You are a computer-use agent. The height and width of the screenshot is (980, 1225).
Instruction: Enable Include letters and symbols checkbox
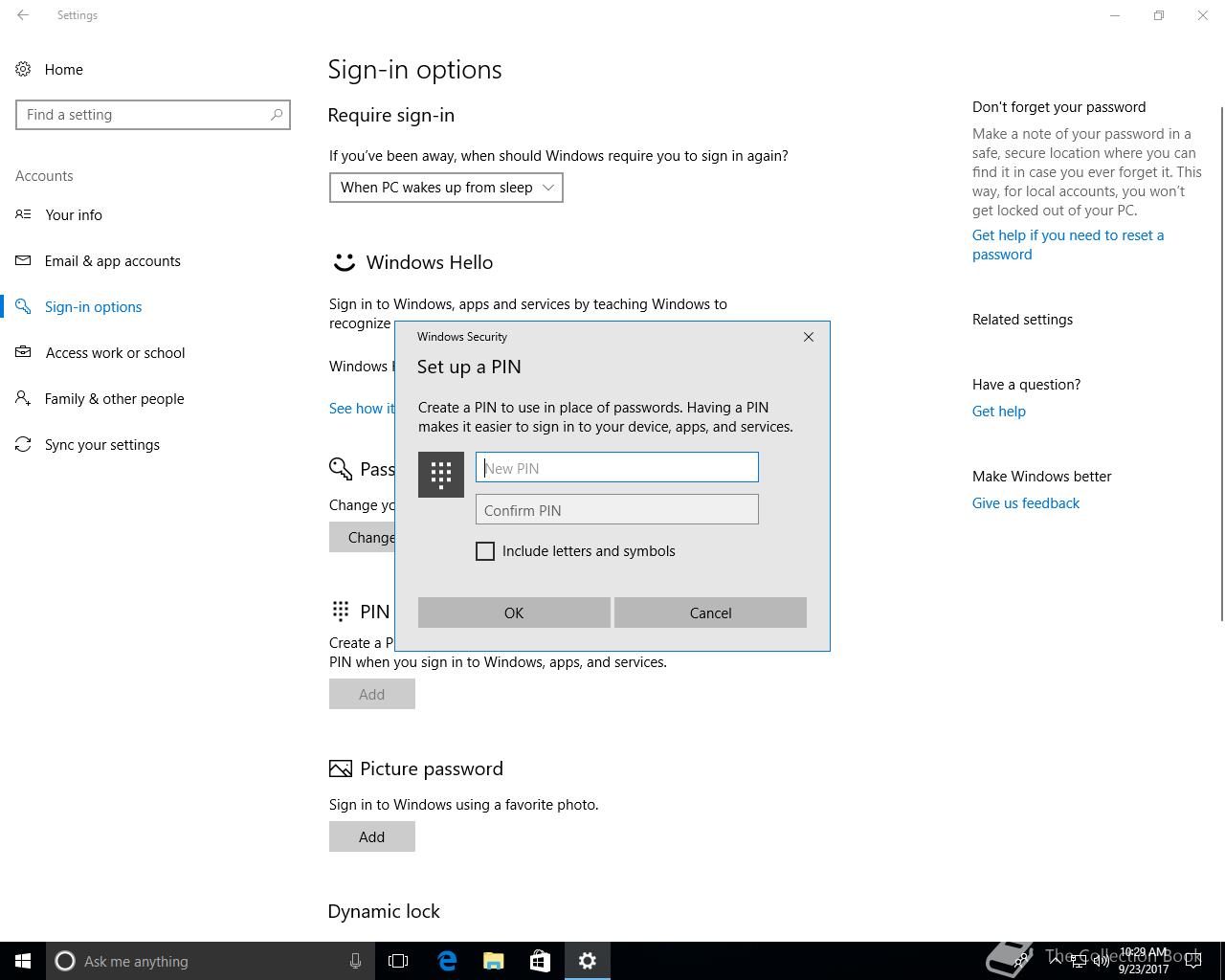485,551
